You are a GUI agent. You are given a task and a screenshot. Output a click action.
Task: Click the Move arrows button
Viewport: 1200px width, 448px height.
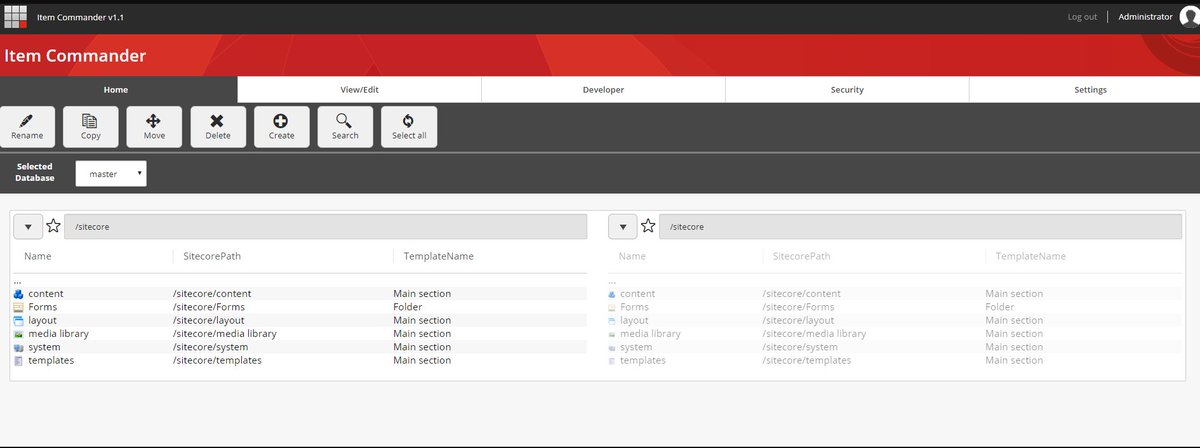[154, 127]
